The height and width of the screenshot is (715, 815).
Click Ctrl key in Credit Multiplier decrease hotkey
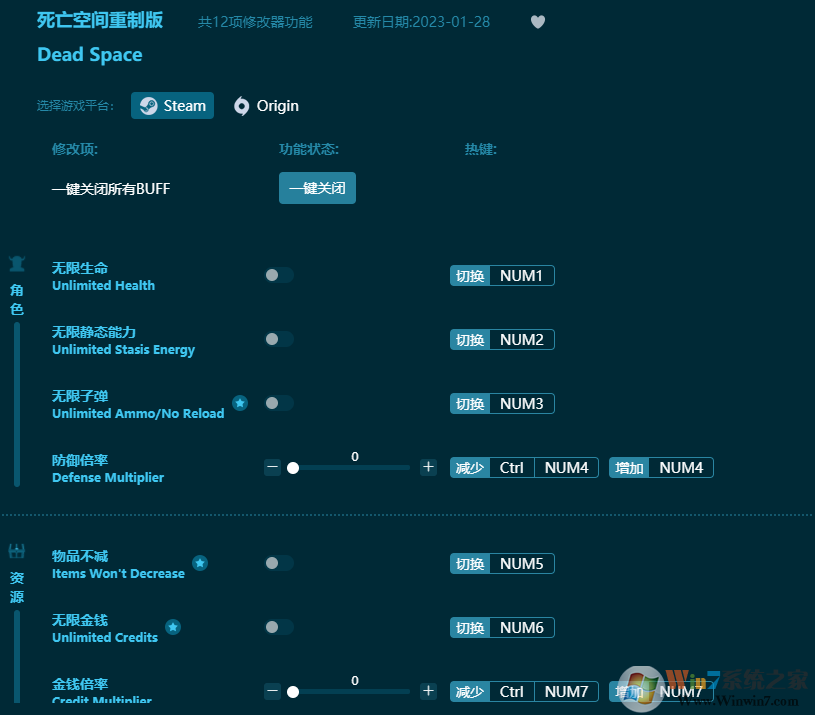tap(511, 692)
